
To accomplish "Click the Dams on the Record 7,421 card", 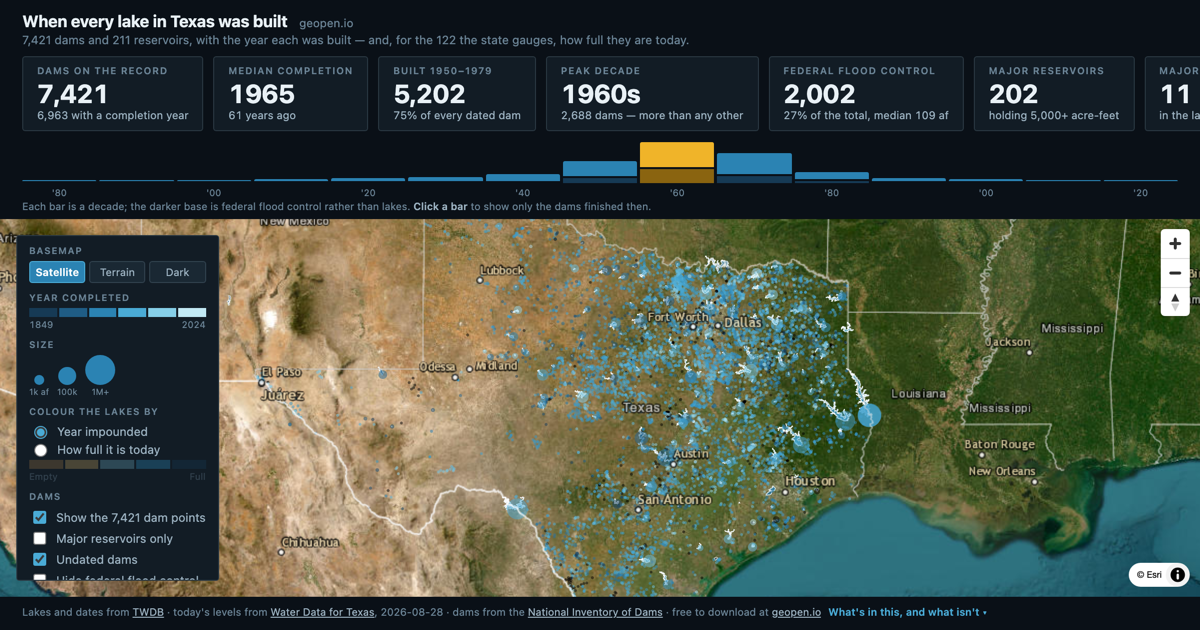I will pyautogui.click(x=112, y=94).
